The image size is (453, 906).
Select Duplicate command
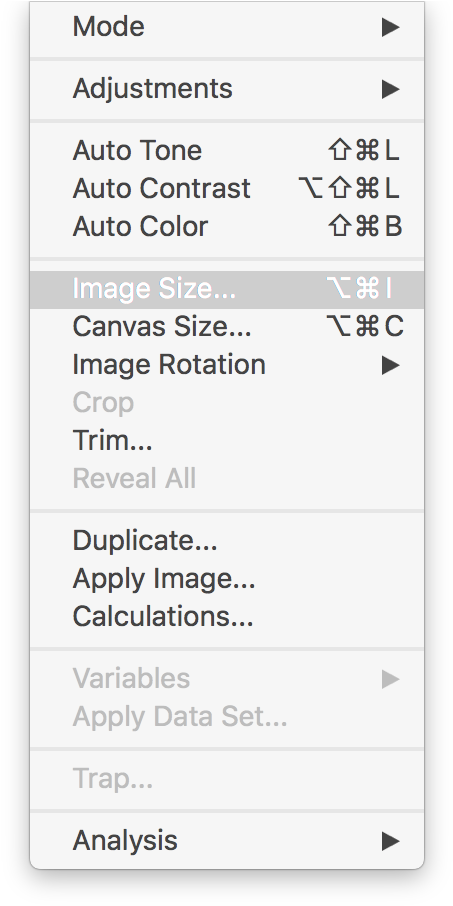click(226, 541)
